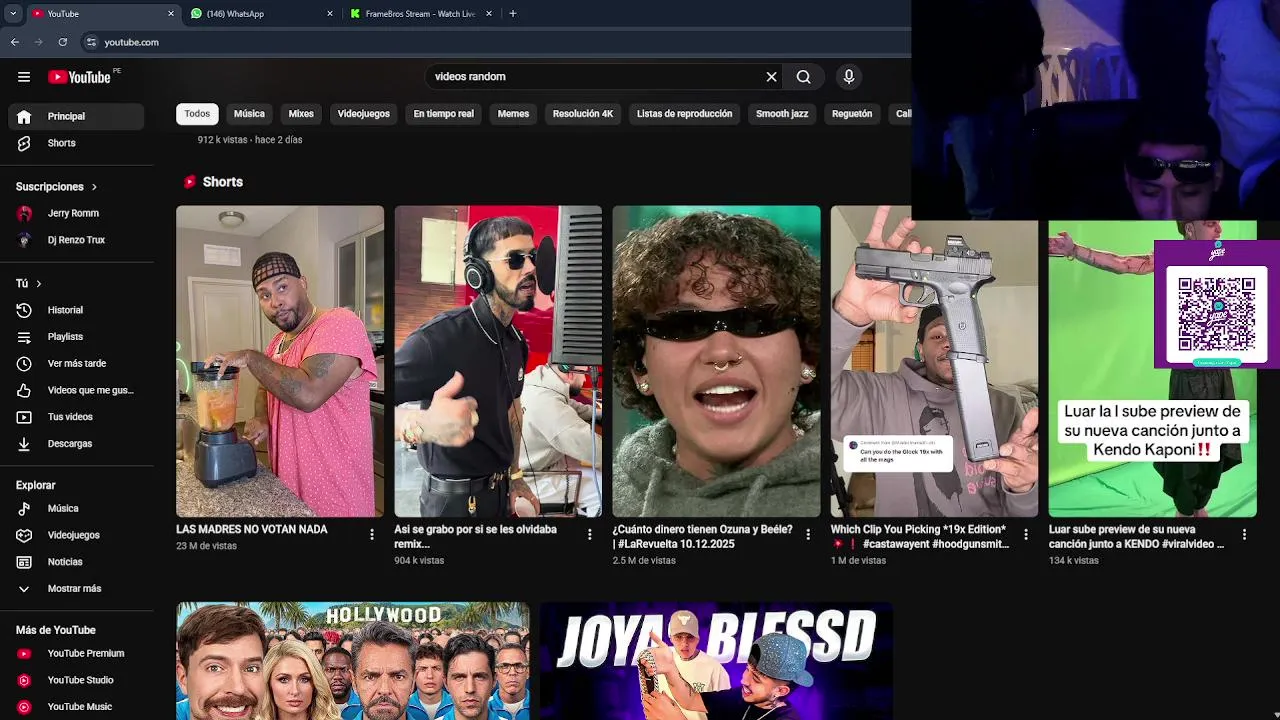Close the WhatsApp browser tab

click(x=330, y=14)
